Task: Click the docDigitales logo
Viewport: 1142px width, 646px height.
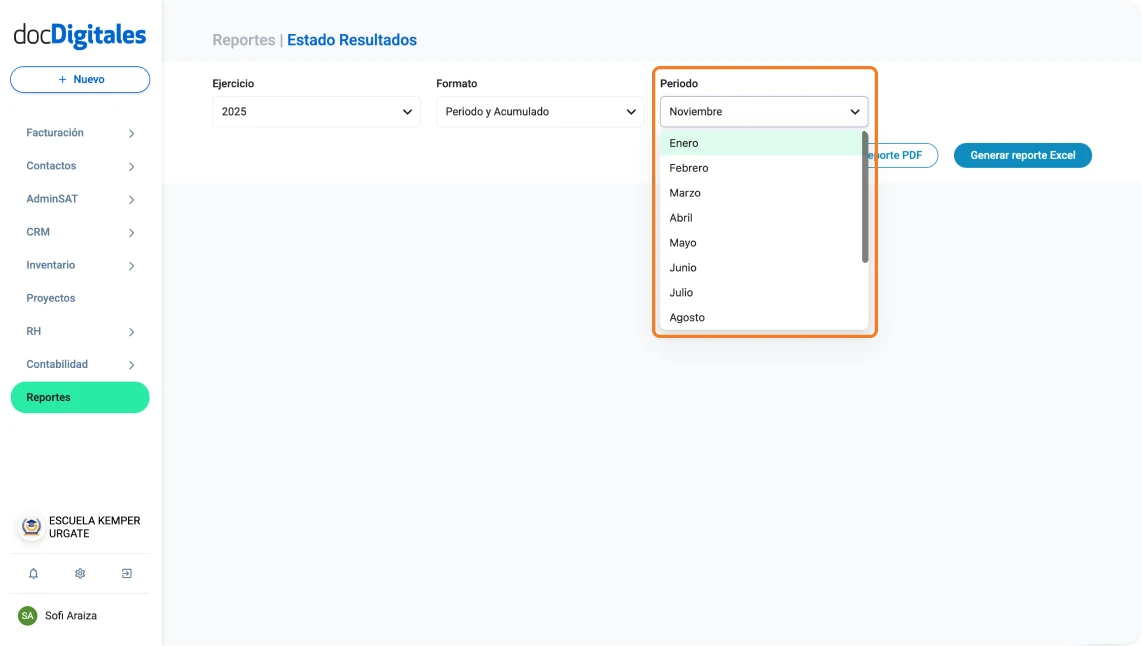Action: click(80, 36)
